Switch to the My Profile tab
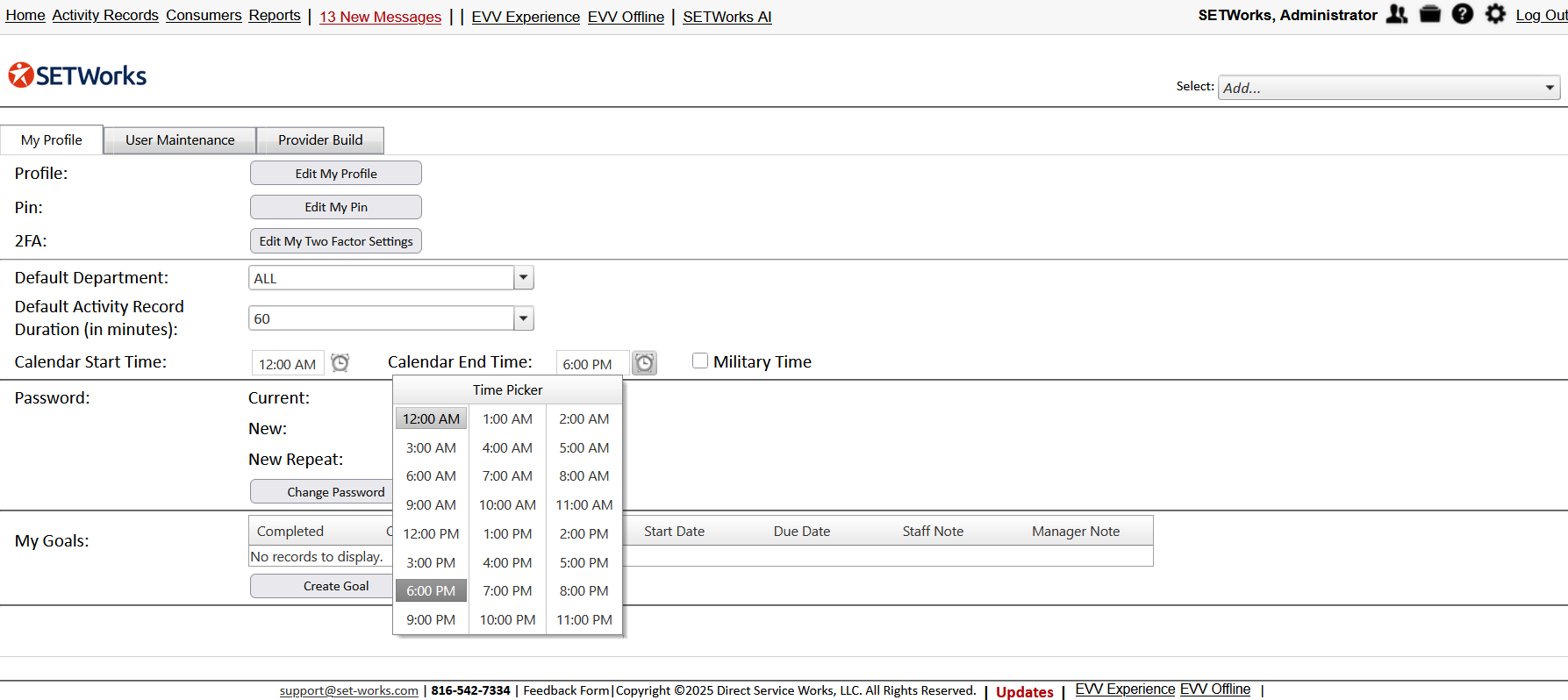This screenshot has width=1568, height=700. pos(52,139)
